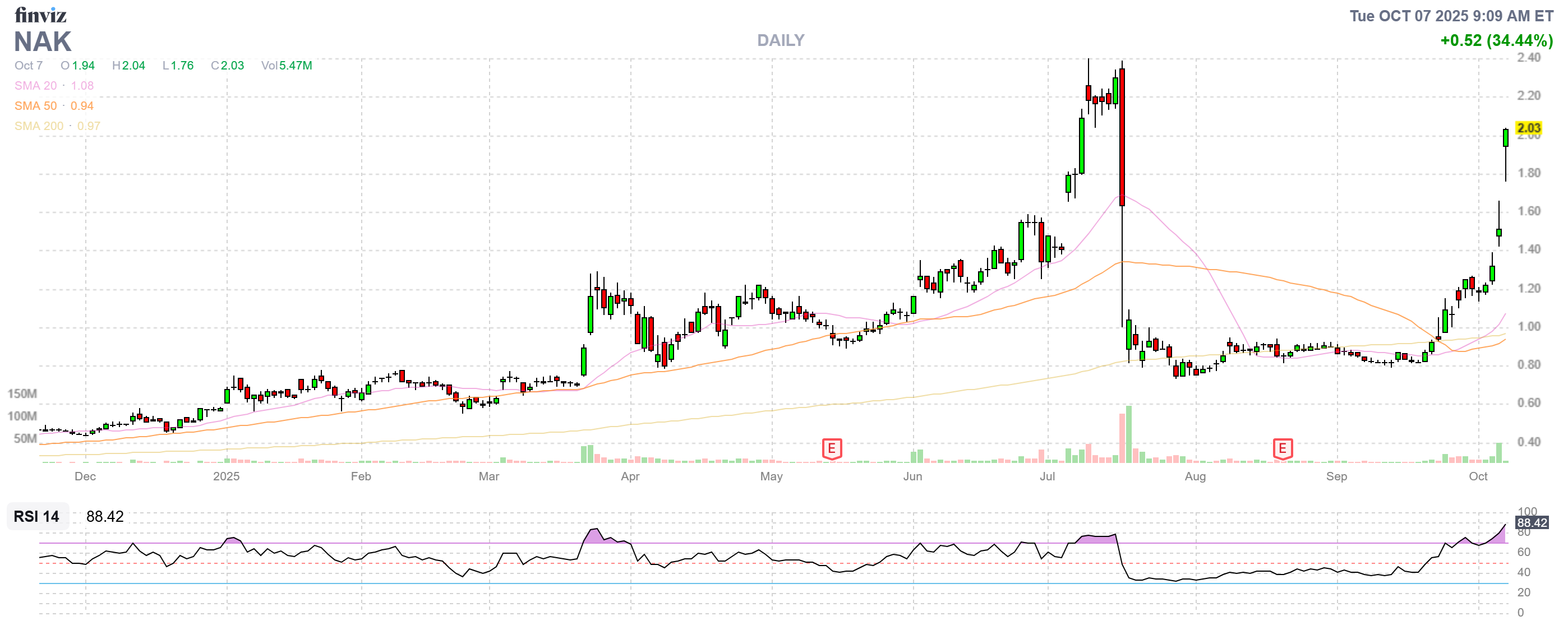This screenshot has height=630, width=1568.
Task: Click the SMA 20 indicator label
Action: click(35, 86)
